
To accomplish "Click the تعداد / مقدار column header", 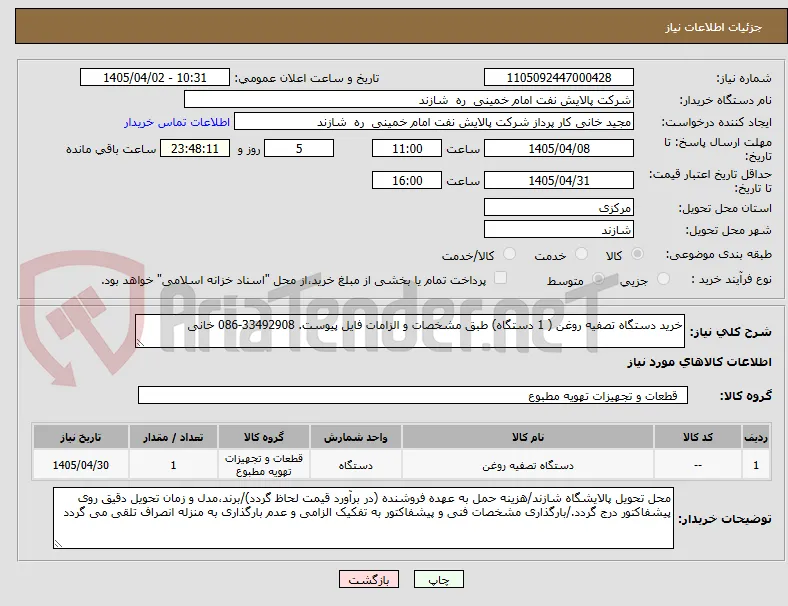I will point(173,437).
